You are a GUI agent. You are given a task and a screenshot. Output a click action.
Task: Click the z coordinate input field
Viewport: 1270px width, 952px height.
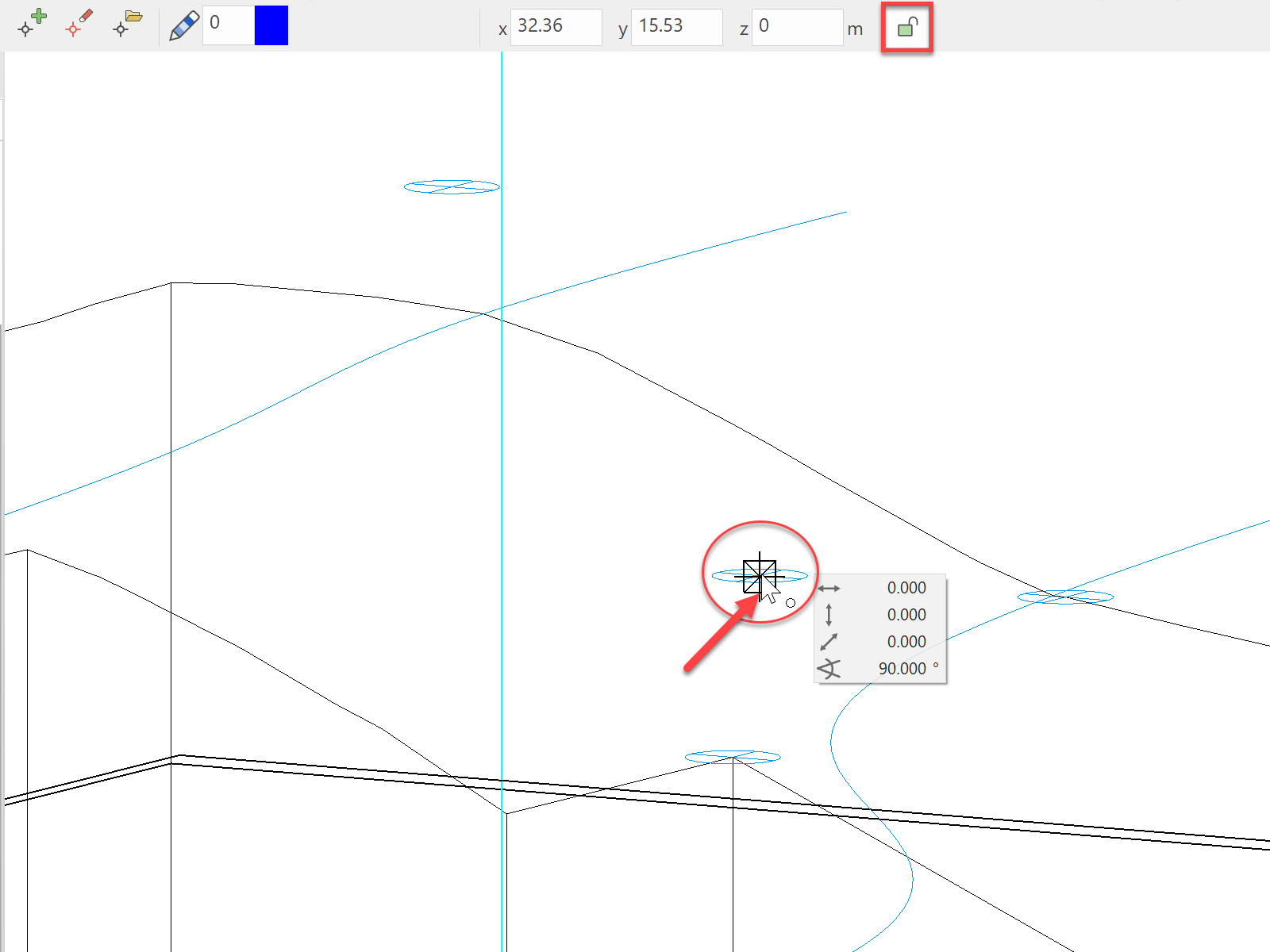(x=796, y=27)
